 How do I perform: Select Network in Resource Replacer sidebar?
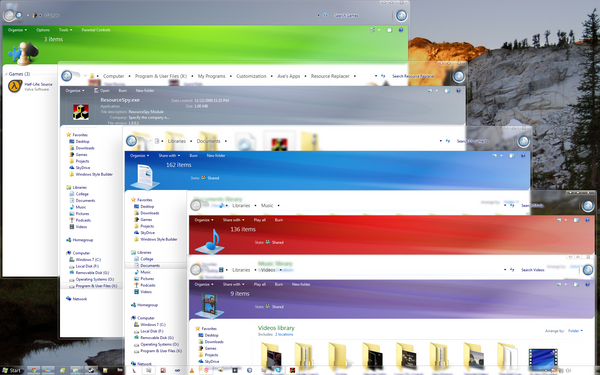pyautogui.click(x=77, y=299)
